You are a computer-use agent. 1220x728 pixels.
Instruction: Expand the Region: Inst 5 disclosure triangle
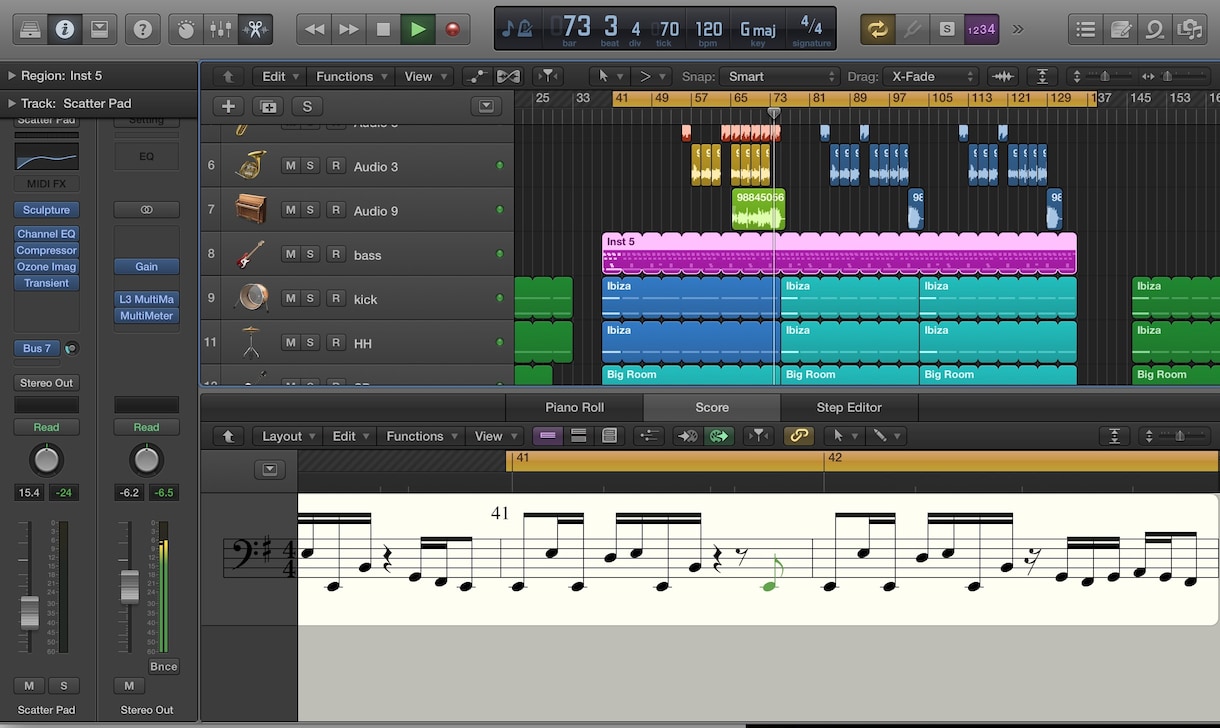[12, 75]
